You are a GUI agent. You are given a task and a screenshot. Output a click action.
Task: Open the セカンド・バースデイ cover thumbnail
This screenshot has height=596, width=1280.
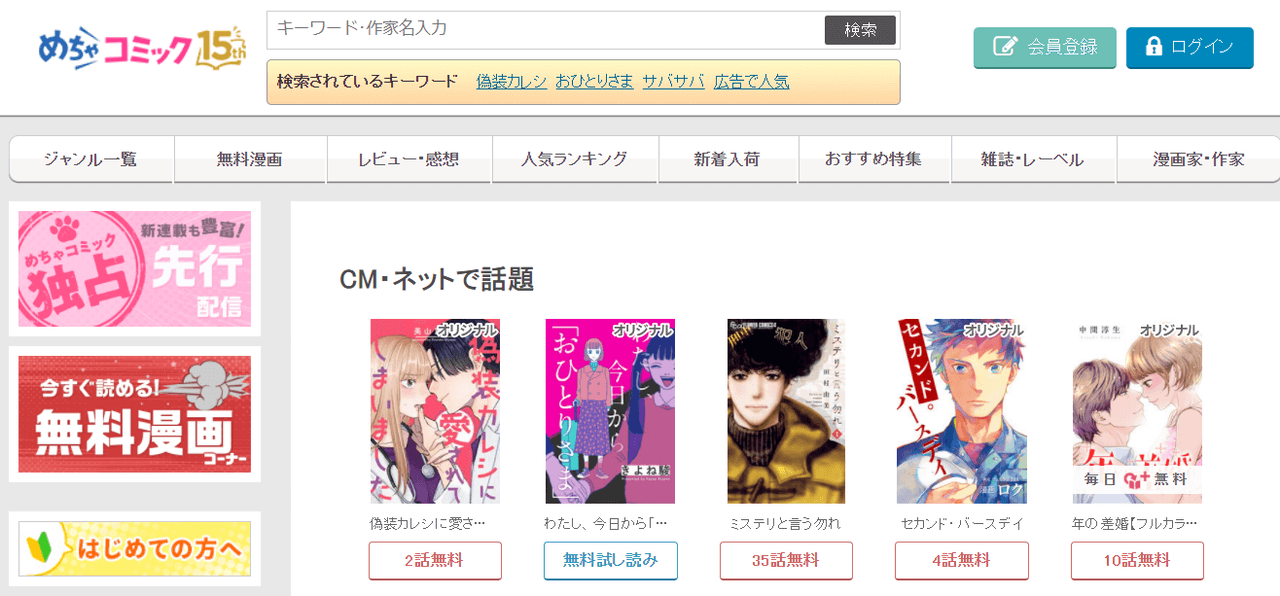click(962, 411)
